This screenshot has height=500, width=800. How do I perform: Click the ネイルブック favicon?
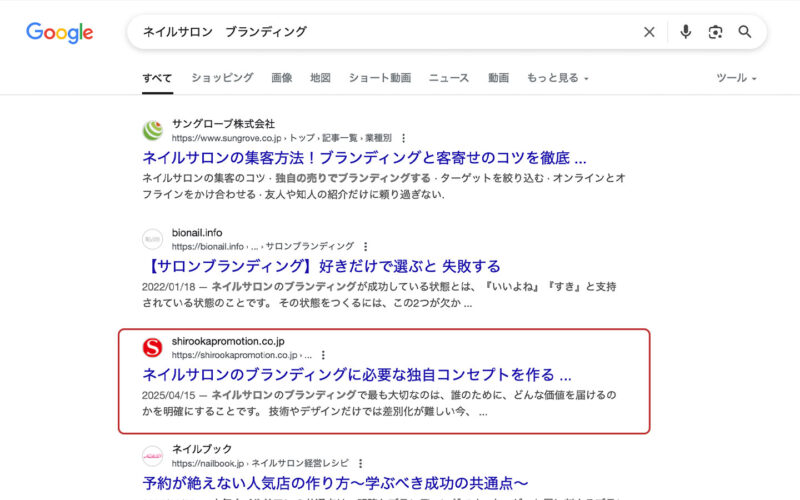(x=153, y=456)
